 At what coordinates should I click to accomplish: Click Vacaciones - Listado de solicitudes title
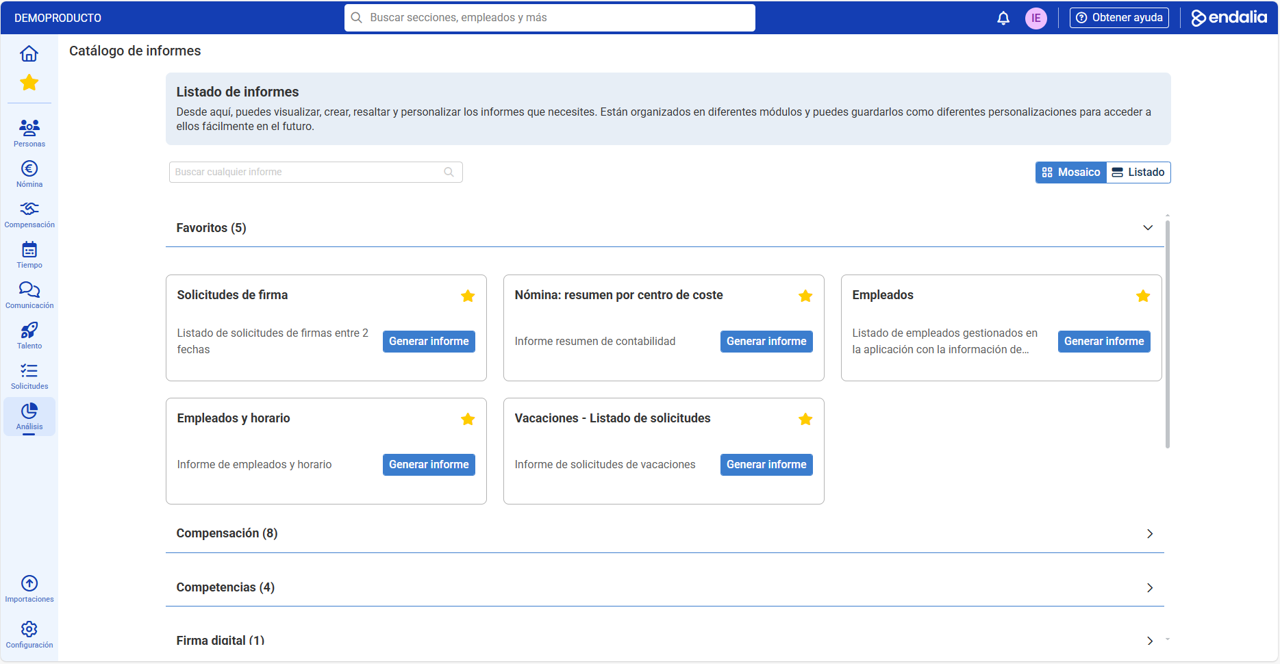(612, 418)
